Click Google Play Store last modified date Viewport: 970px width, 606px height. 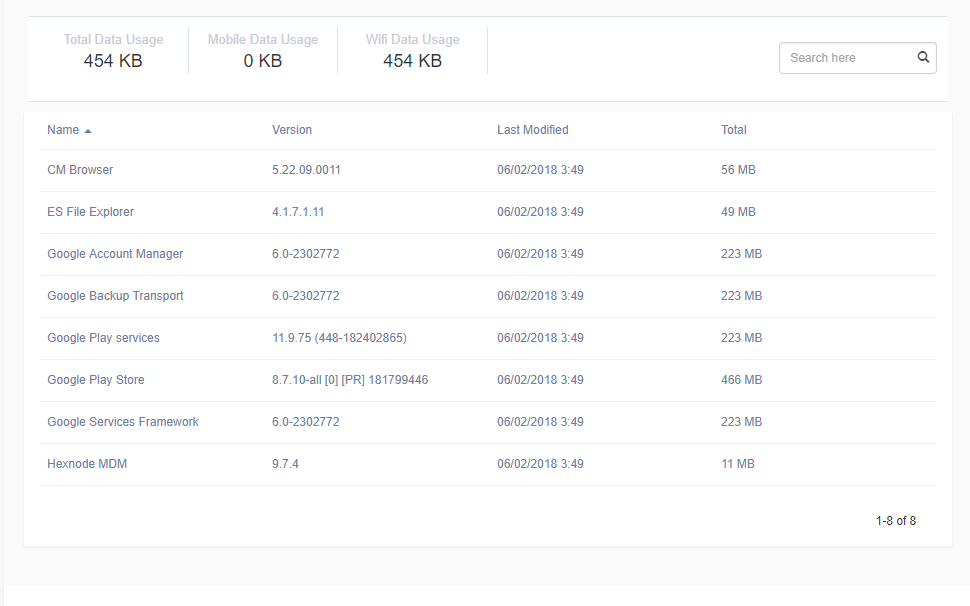click(540, 380)
